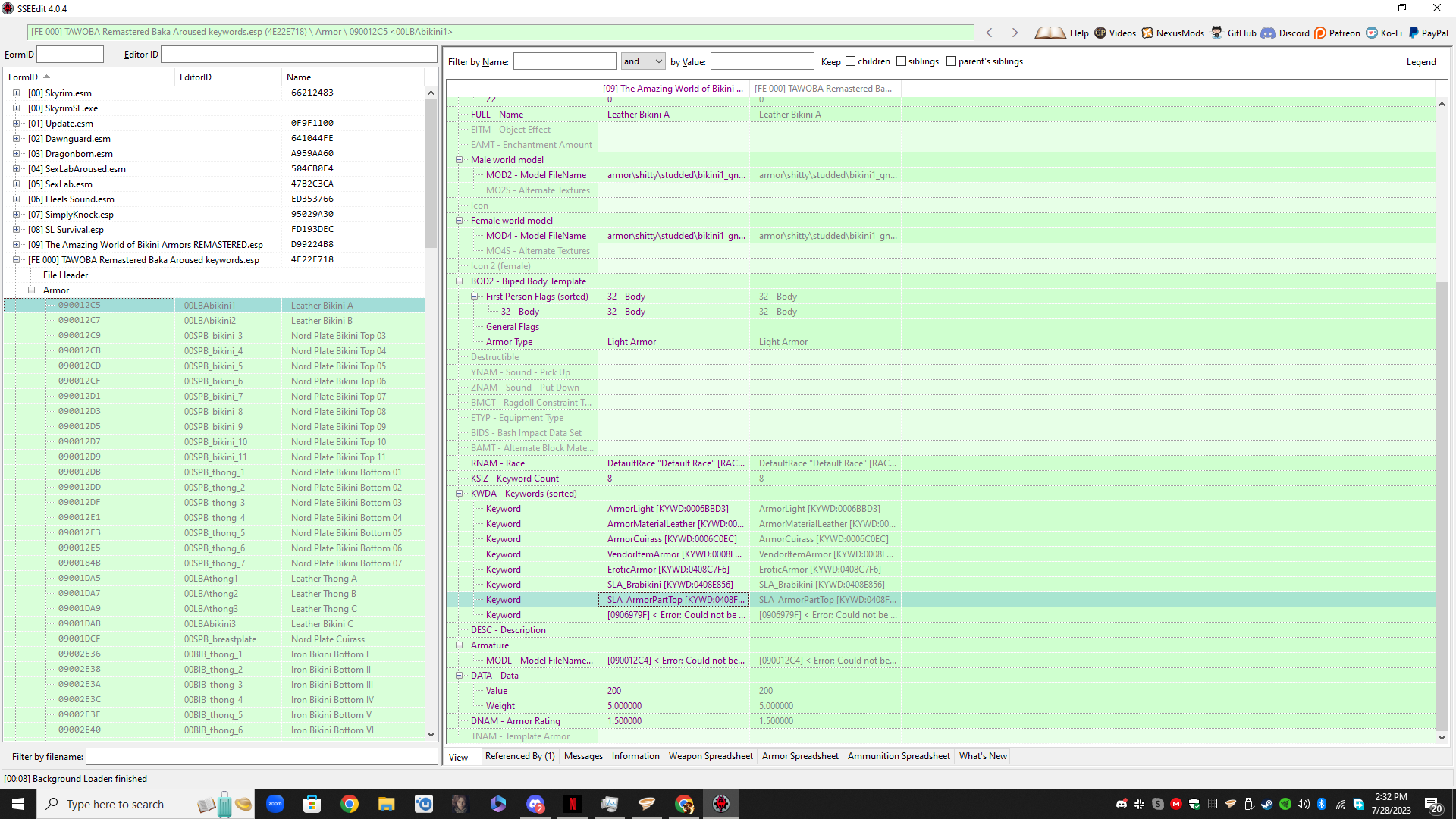Click the Ko-Fi icon
The image size is (1456, 819).
click(x=1372, y=33)
